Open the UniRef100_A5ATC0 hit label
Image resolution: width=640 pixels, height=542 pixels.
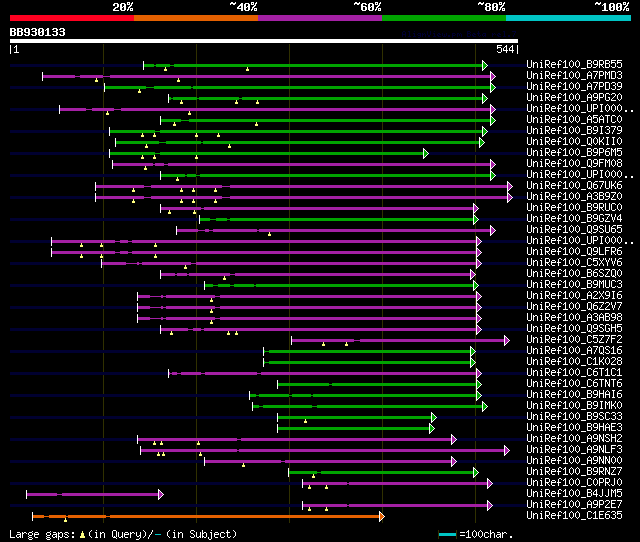pos(574,120)
